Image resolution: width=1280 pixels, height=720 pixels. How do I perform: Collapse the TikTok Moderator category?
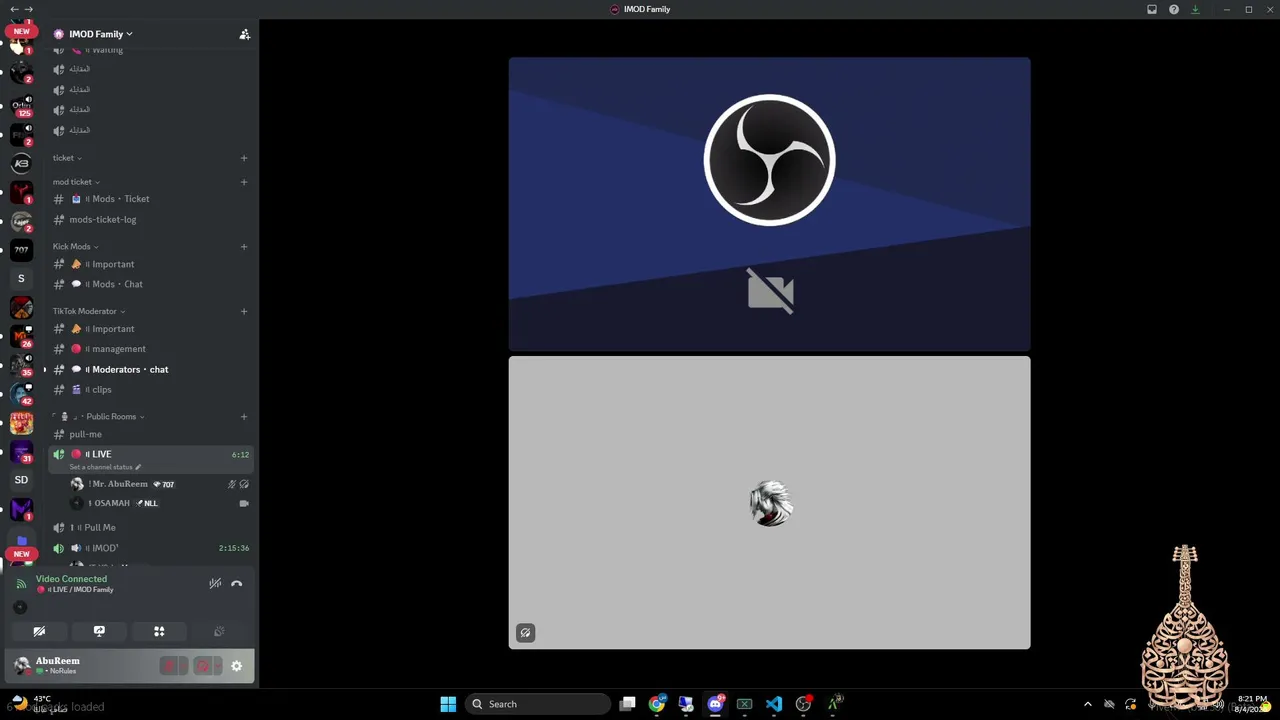(89, 311)
